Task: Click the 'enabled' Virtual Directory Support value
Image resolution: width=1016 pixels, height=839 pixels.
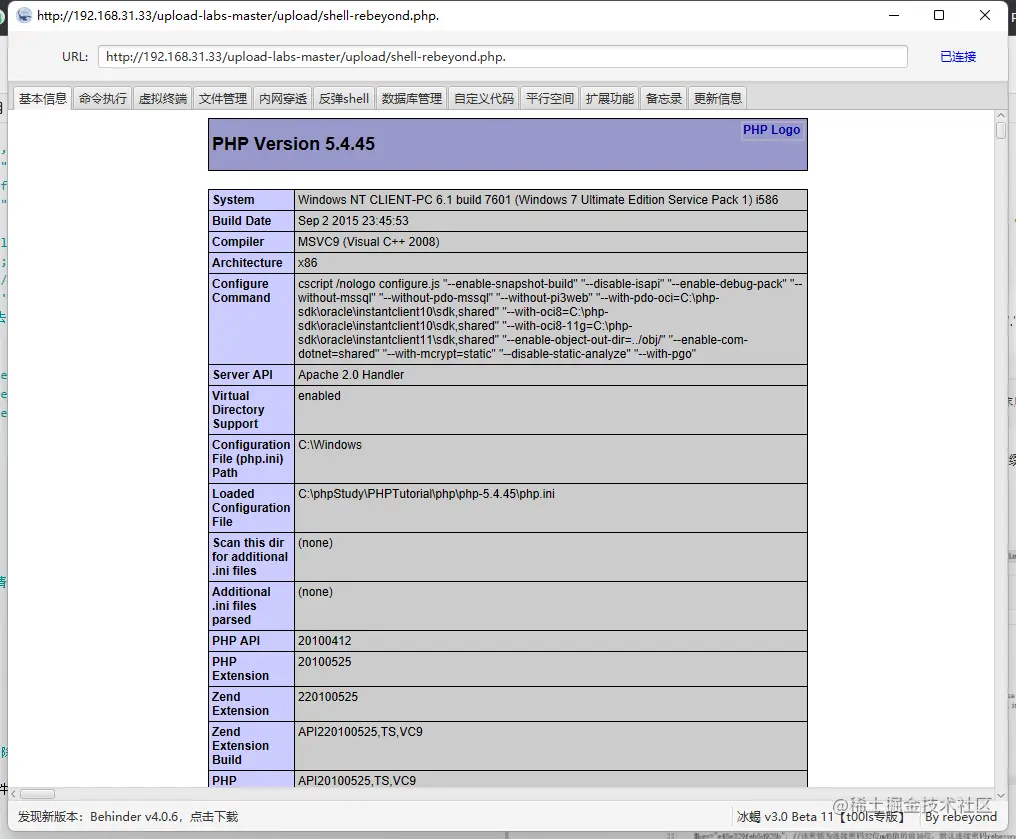Action: (319, 396)
